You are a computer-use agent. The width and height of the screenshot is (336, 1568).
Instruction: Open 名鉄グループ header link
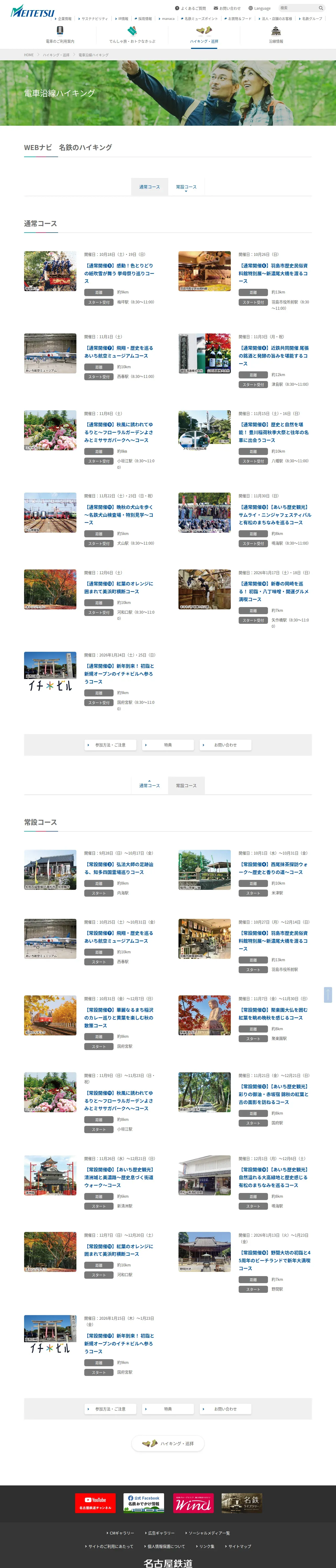click(x=310, y=19)
